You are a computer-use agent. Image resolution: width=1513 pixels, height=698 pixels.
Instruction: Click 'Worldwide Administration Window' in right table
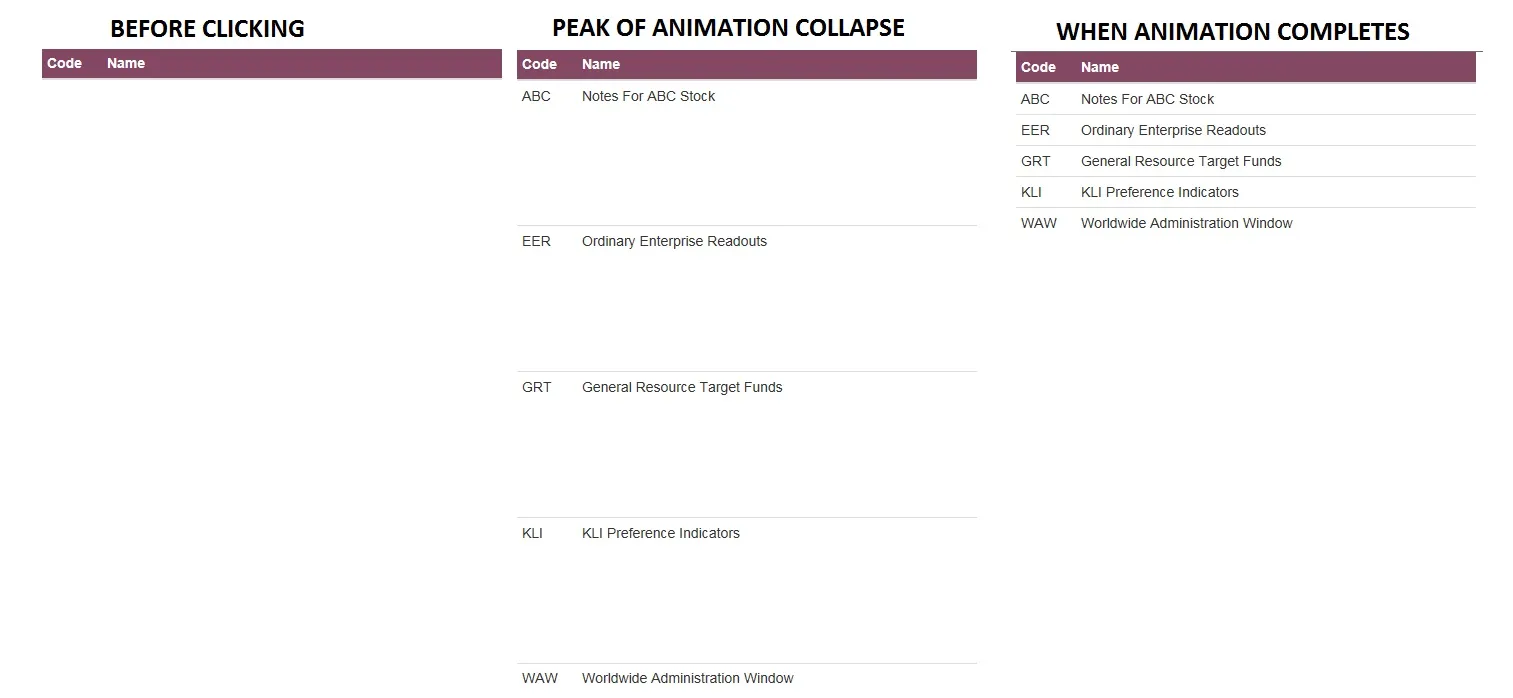1187,223
